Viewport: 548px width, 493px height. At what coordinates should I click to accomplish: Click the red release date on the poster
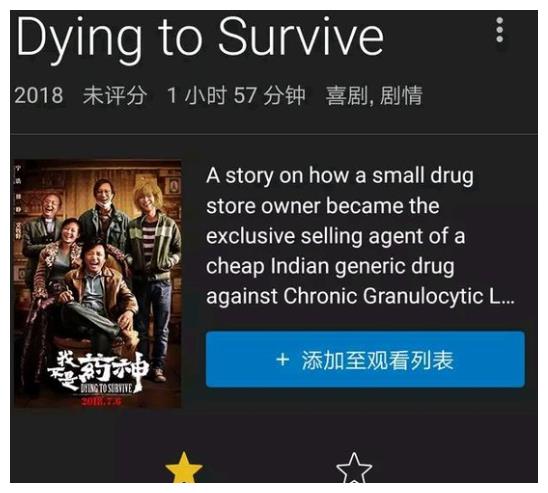pyautogui.click(x=101, y=401)
